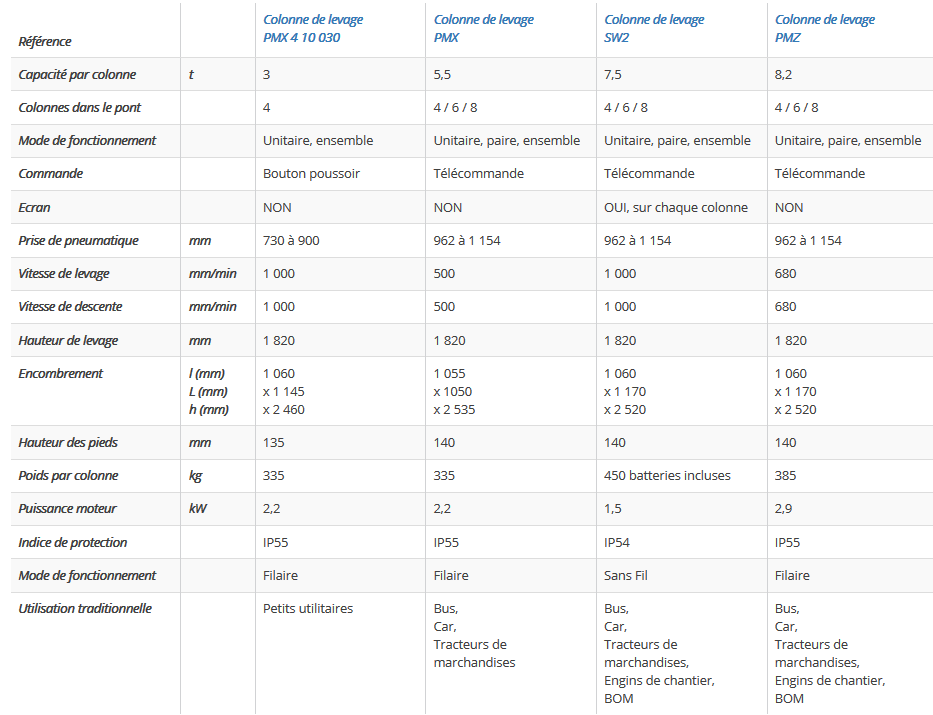This screenshot has width=933, height=715.
Task: Click the 'Prise de pneumatique' row label
Action: click(x=78, y=240)
